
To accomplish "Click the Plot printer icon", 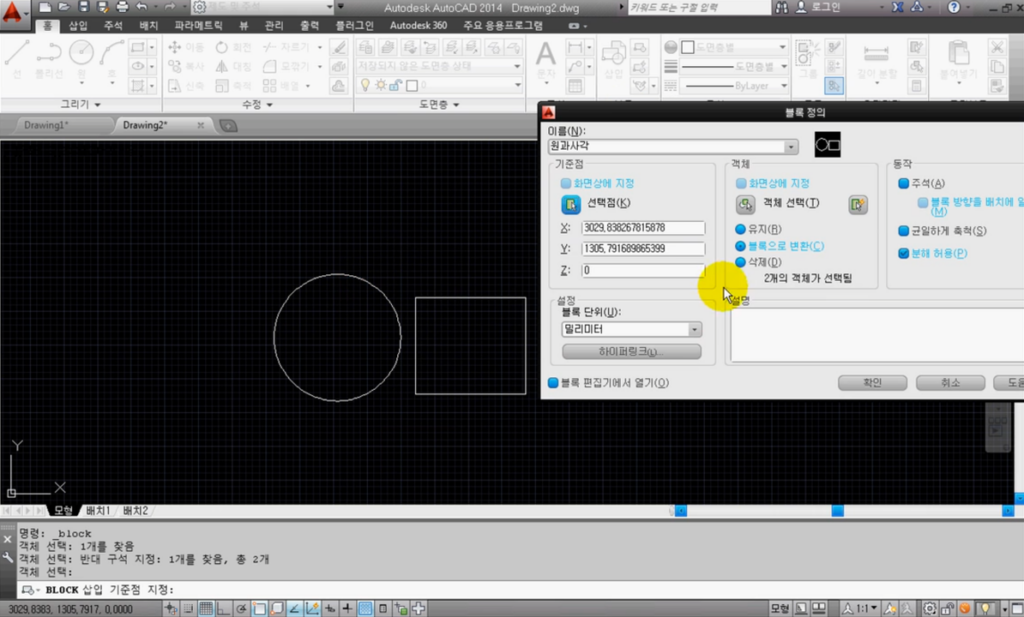I will (122, 7).
